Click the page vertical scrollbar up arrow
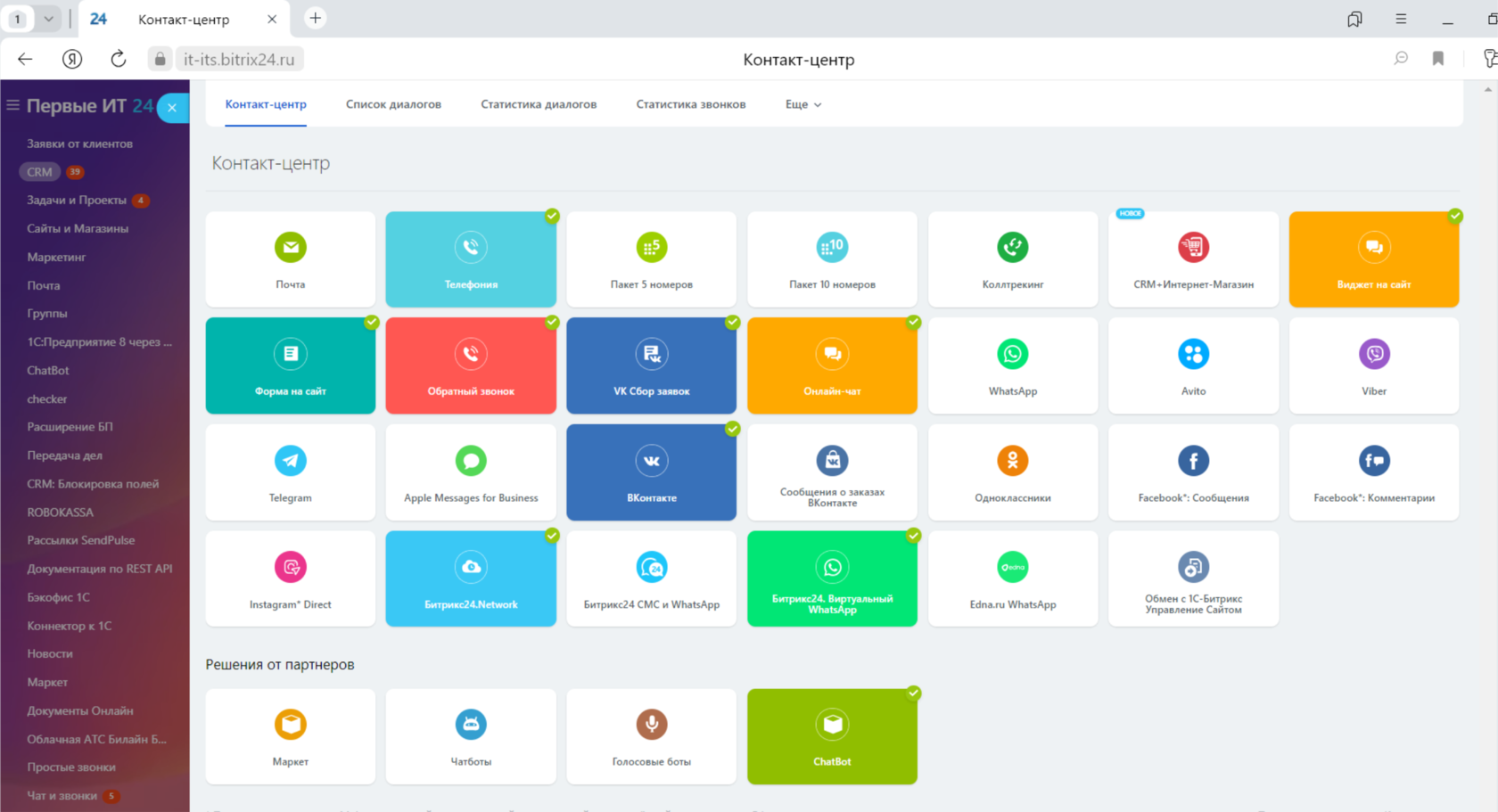Viewport: 1498px width, 812px height. pyautogui.click(x=1487, y=89)
